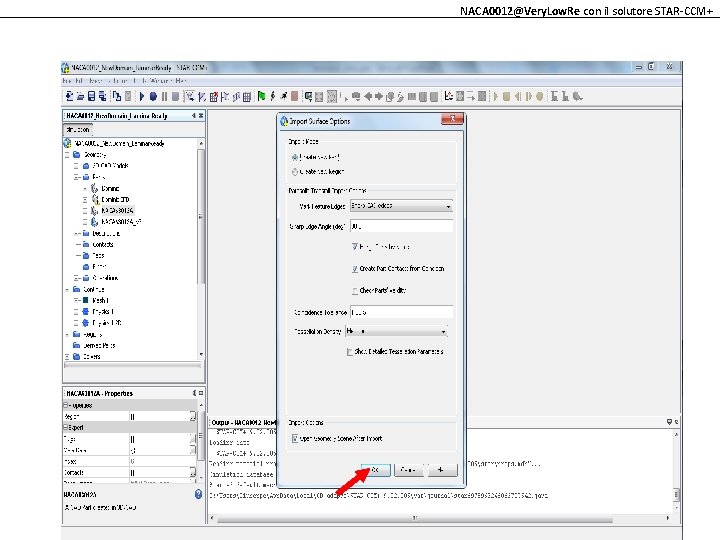Click the pause macro bars icon
The image size is (720, 540).
click(x=164, y=96)
